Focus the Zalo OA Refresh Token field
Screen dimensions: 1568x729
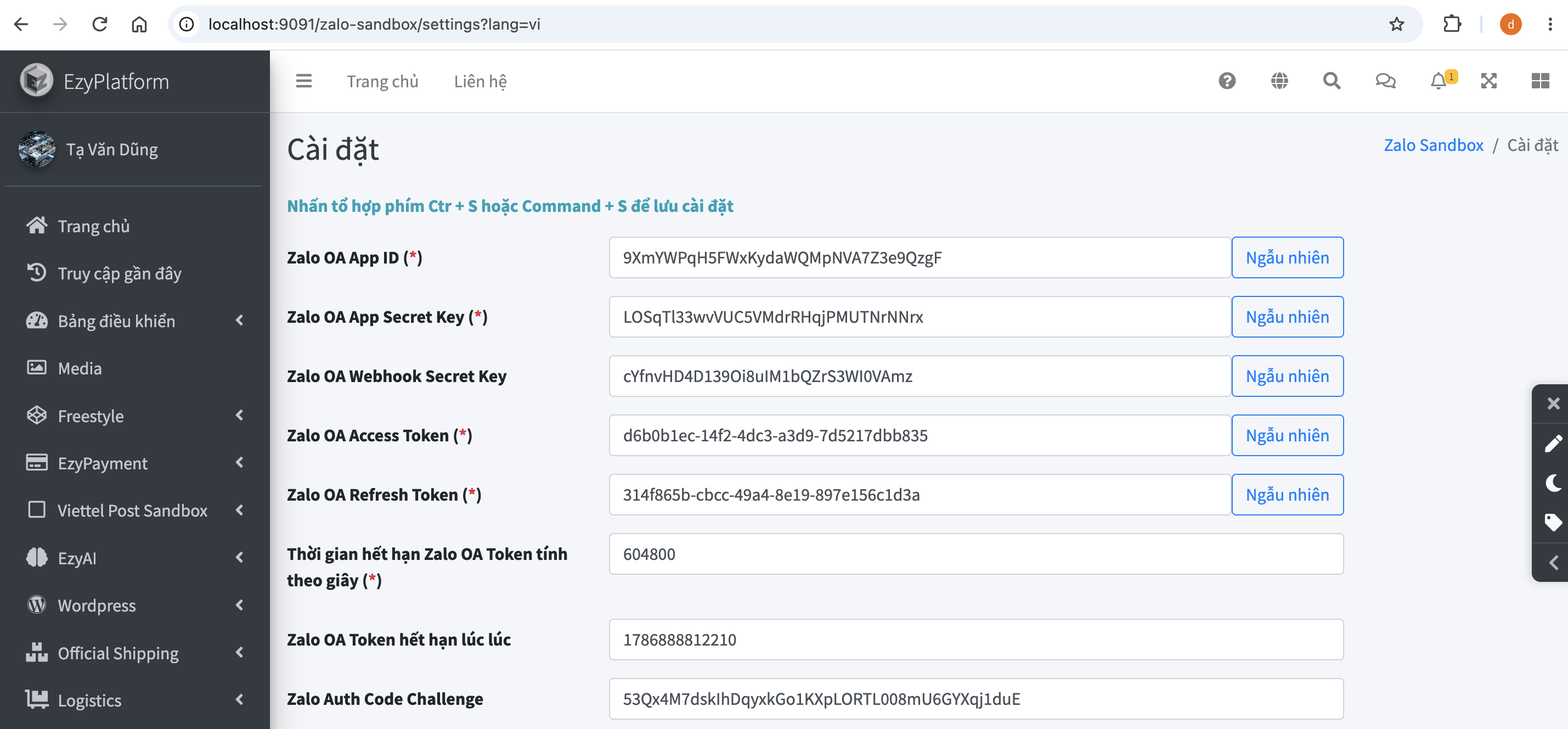click(x=921, y=495)
